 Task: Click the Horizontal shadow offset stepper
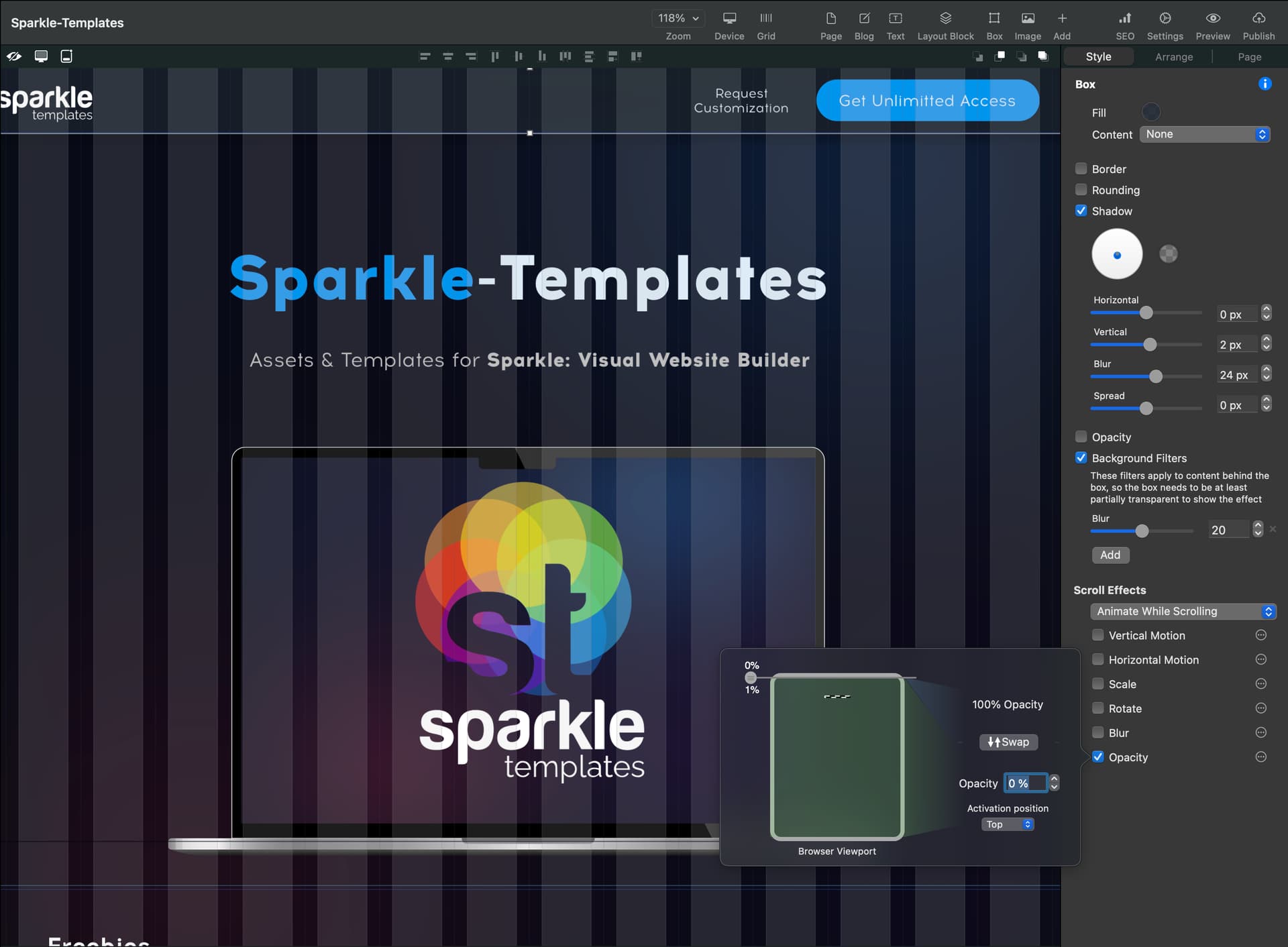1266,313
